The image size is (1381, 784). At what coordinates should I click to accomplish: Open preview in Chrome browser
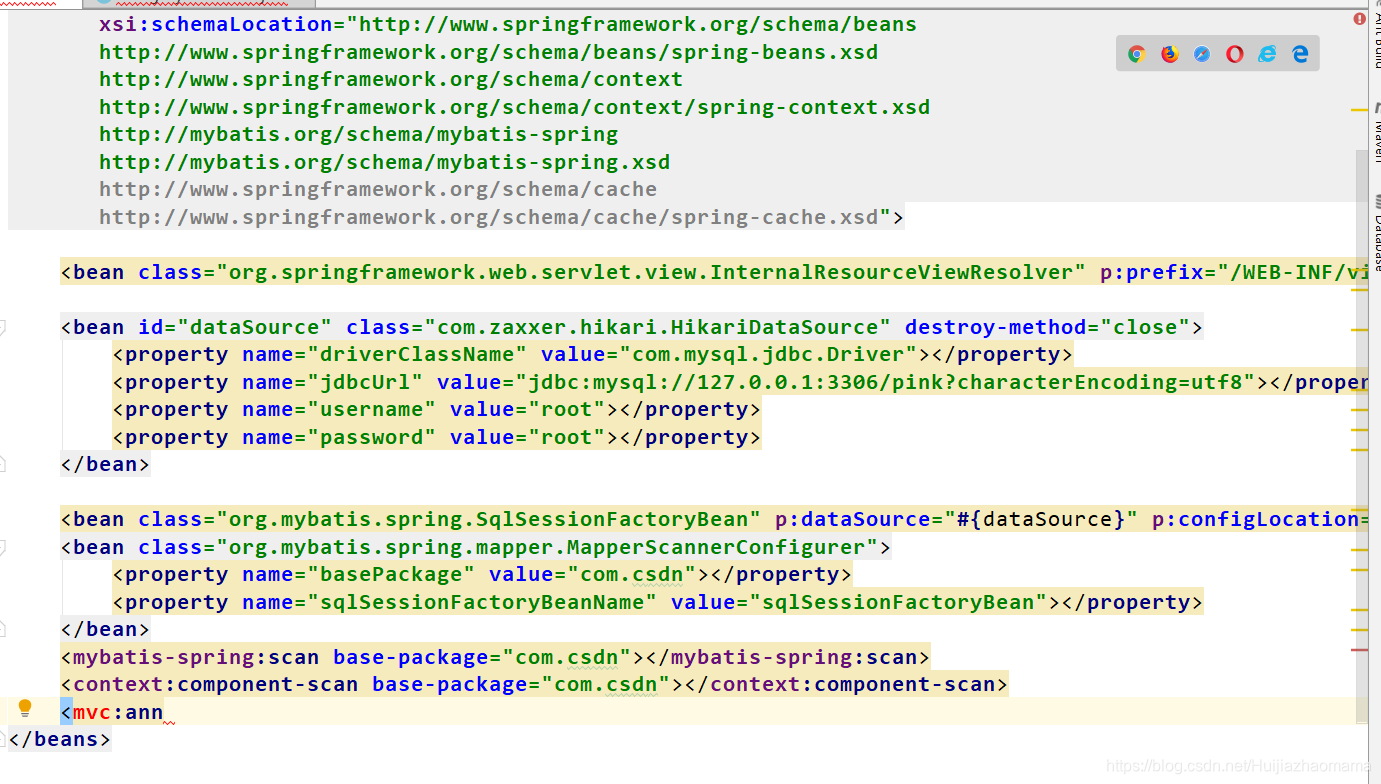pyautogui.click(x=1135, y=52)
